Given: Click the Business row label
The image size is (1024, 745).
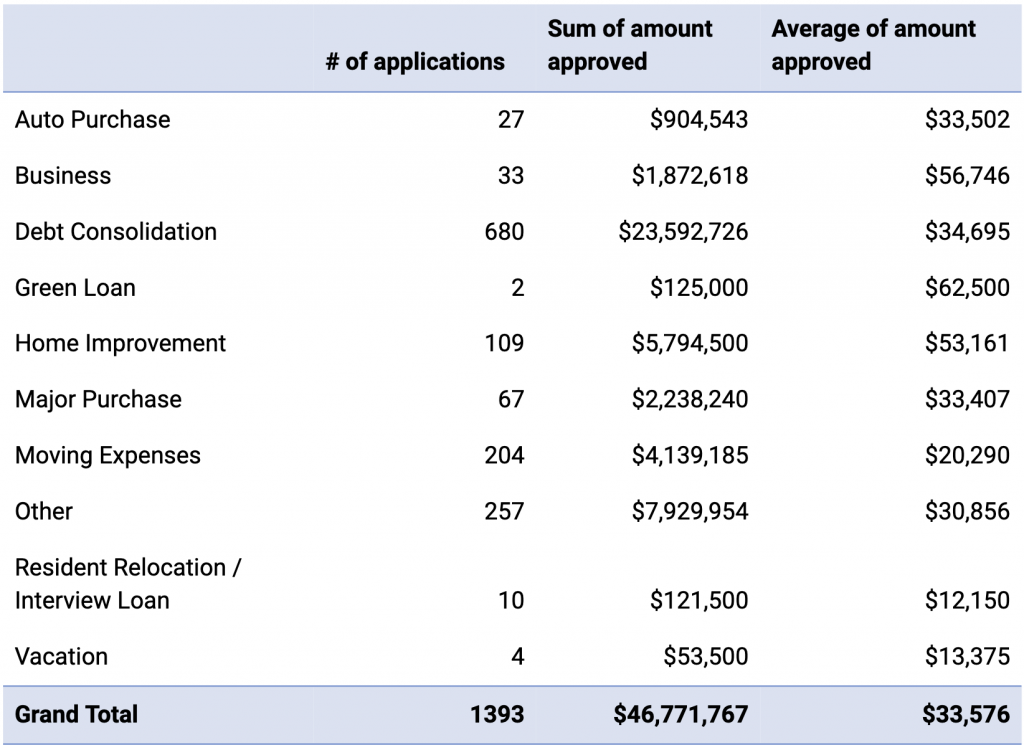Looking at the screenshot, I should click(63, 176).
